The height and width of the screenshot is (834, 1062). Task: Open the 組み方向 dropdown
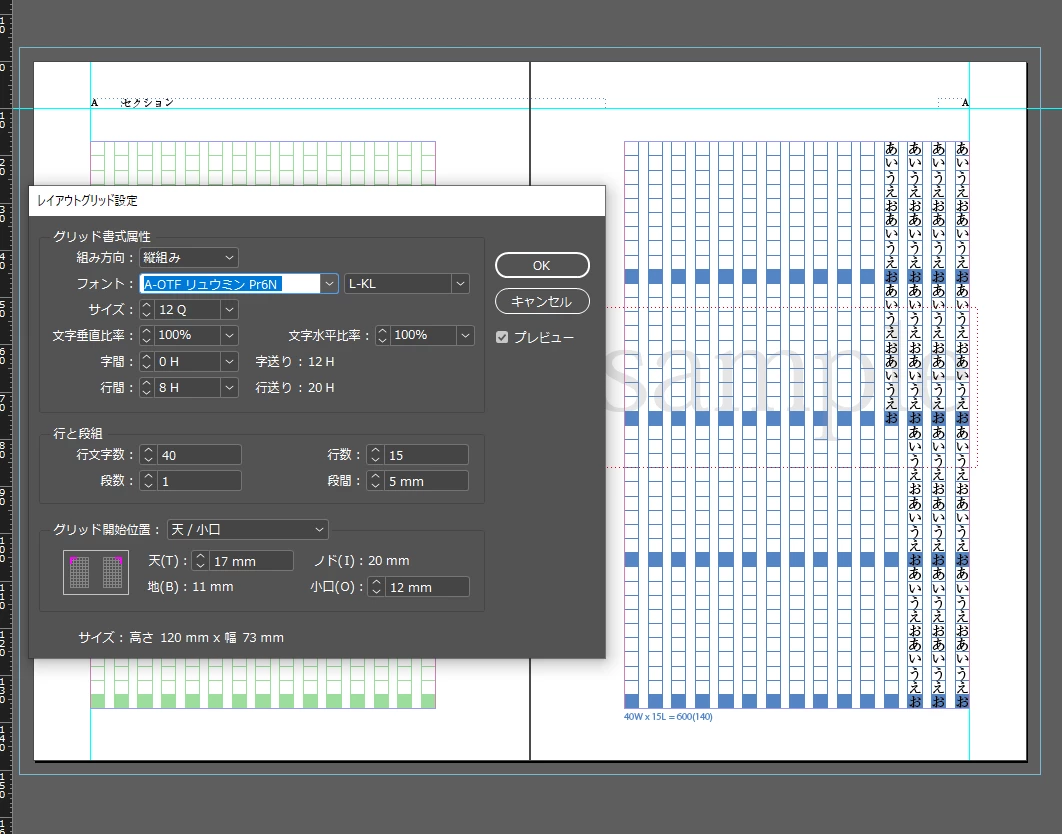point(189,257)
